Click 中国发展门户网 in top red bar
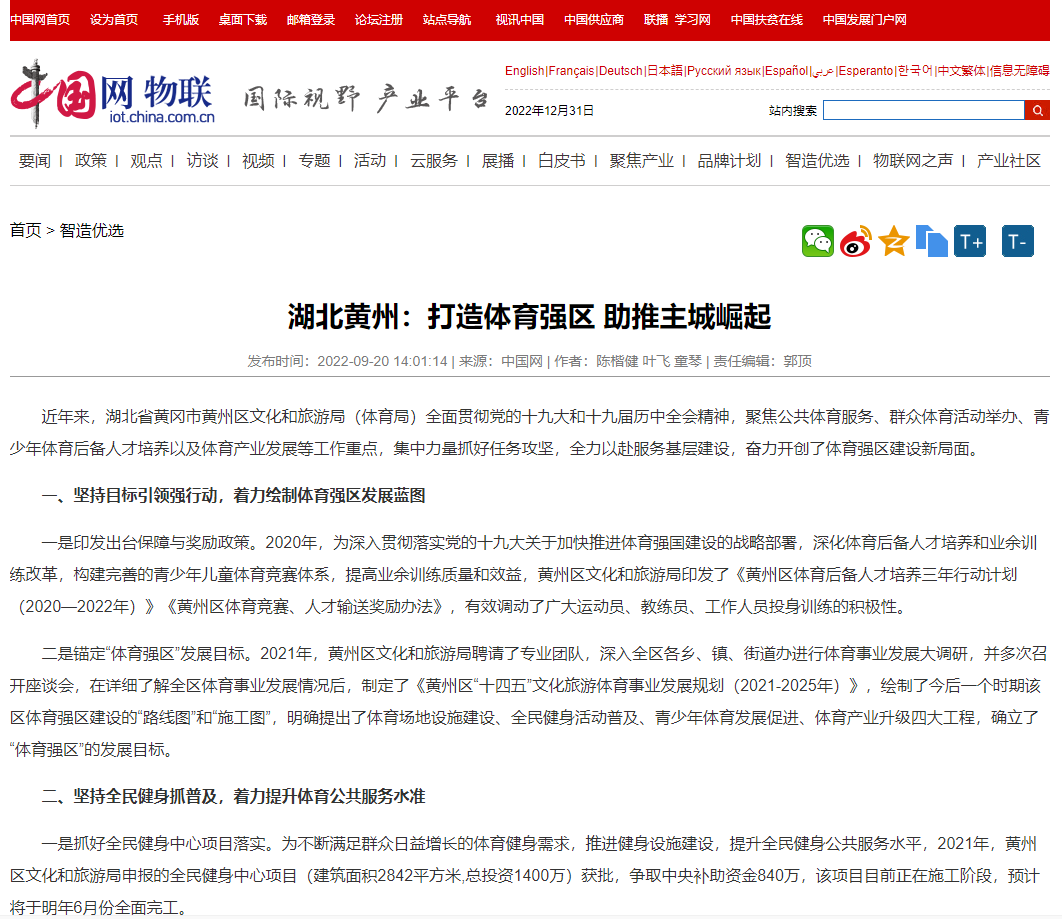 (x=865, y=20)
